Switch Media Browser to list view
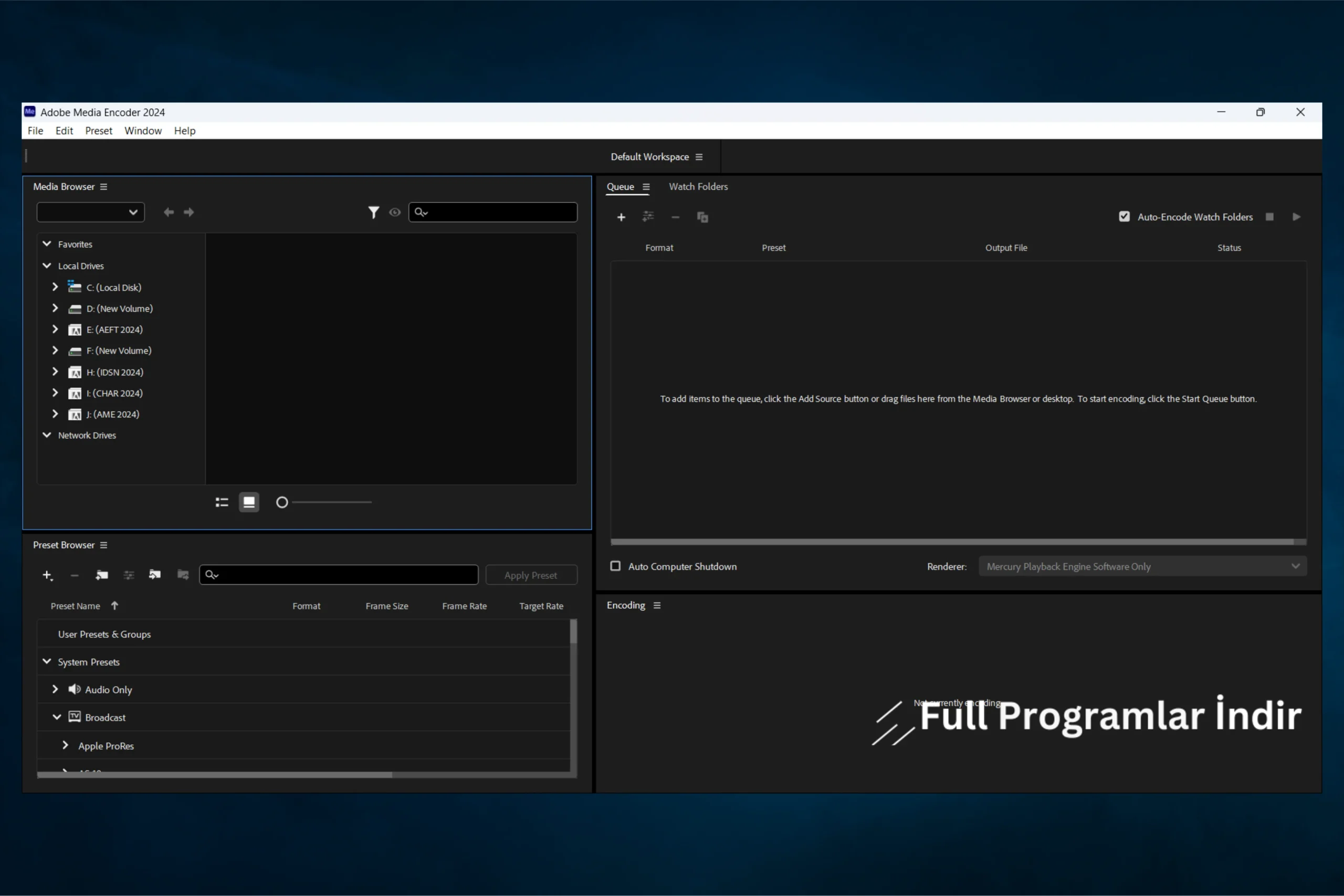The width and height of the screenshot is (1344, 896). pos(222,502)
